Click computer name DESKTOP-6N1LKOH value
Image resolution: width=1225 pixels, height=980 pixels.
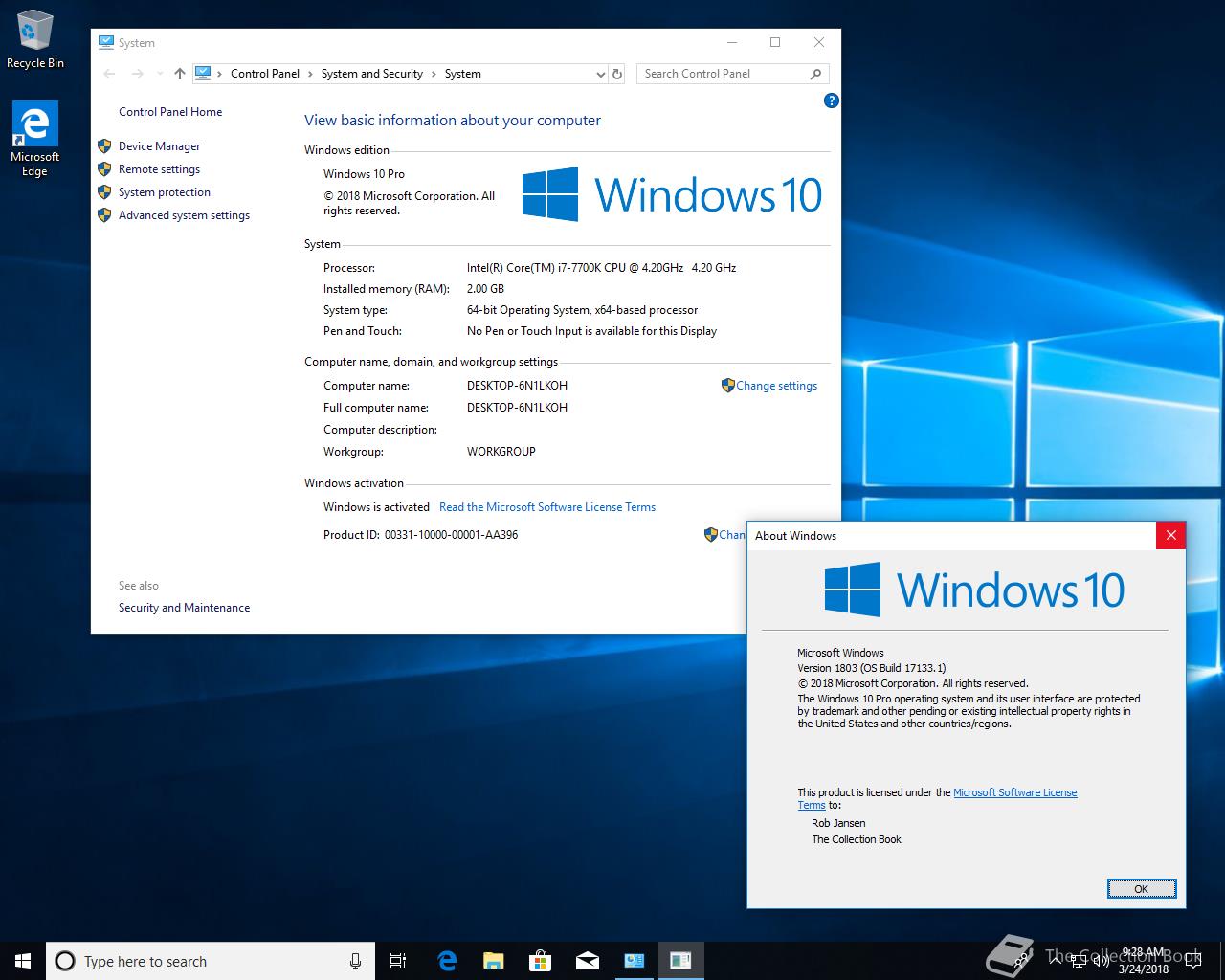pos(517,386)
